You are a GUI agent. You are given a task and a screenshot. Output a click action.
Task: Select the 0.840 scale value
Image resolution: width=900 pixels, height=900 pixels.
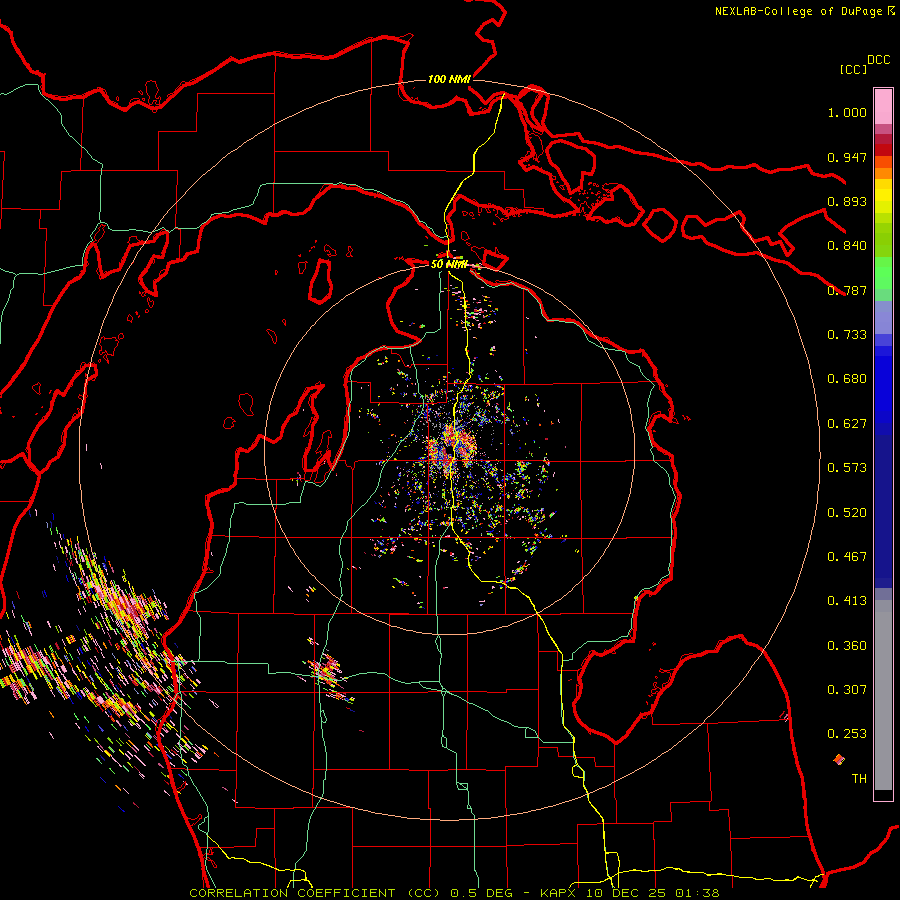pos(847,246)
